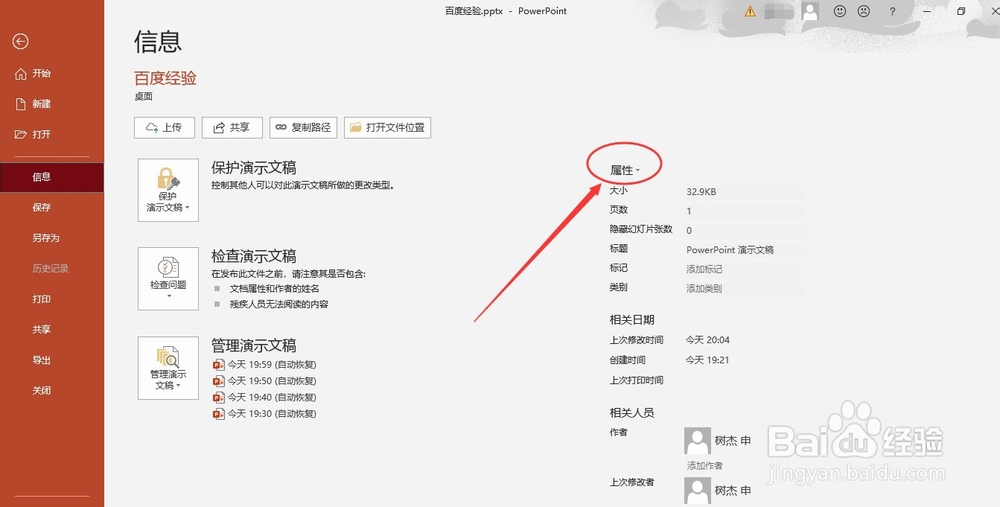Click the author avatar next to 作者
Image resolution: width=1000 pixels, height=507 pixels.
click(697, 440)
